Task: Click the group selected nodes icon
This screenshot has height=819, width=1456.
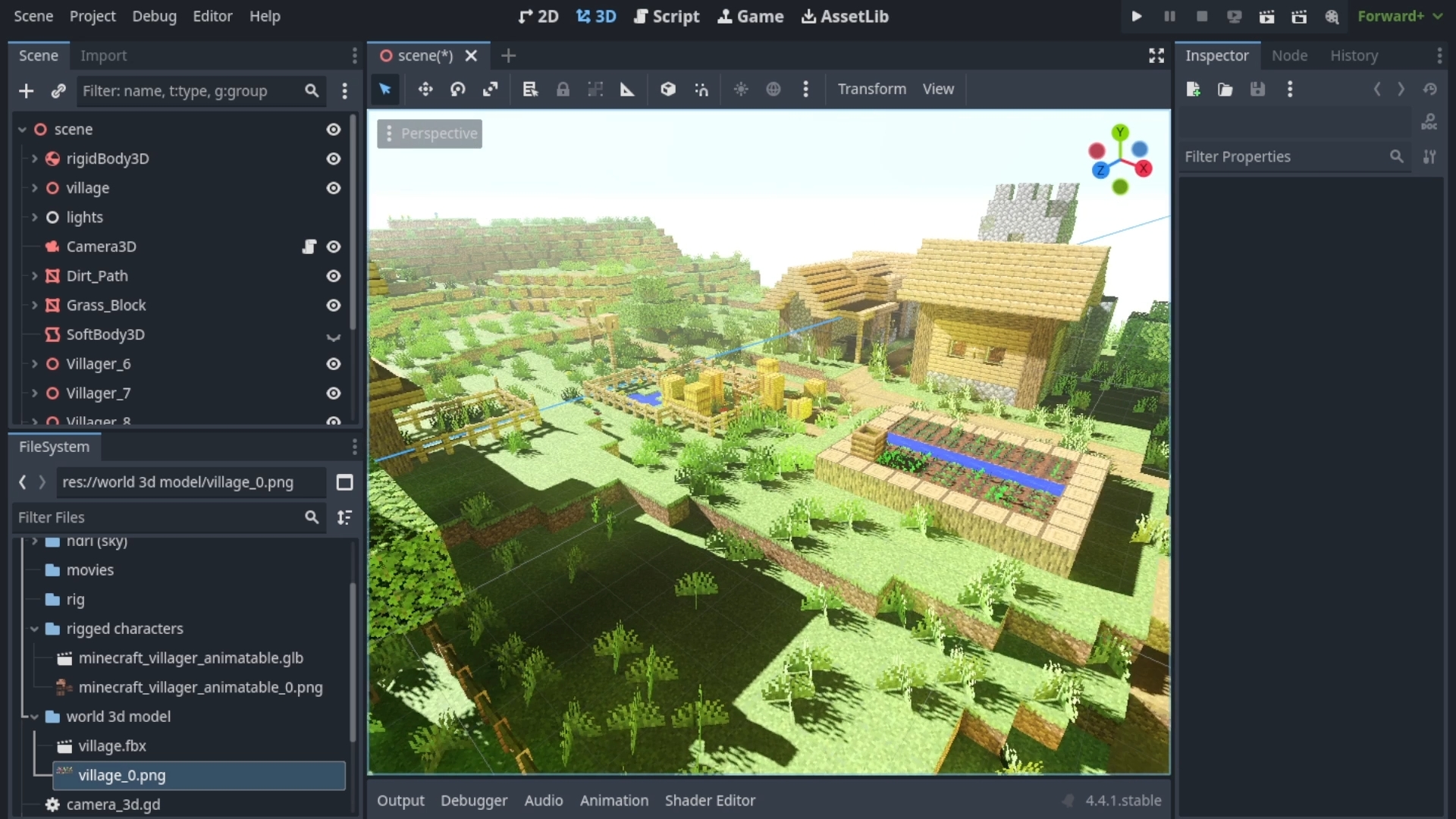Action: click(x=595, y=89)
